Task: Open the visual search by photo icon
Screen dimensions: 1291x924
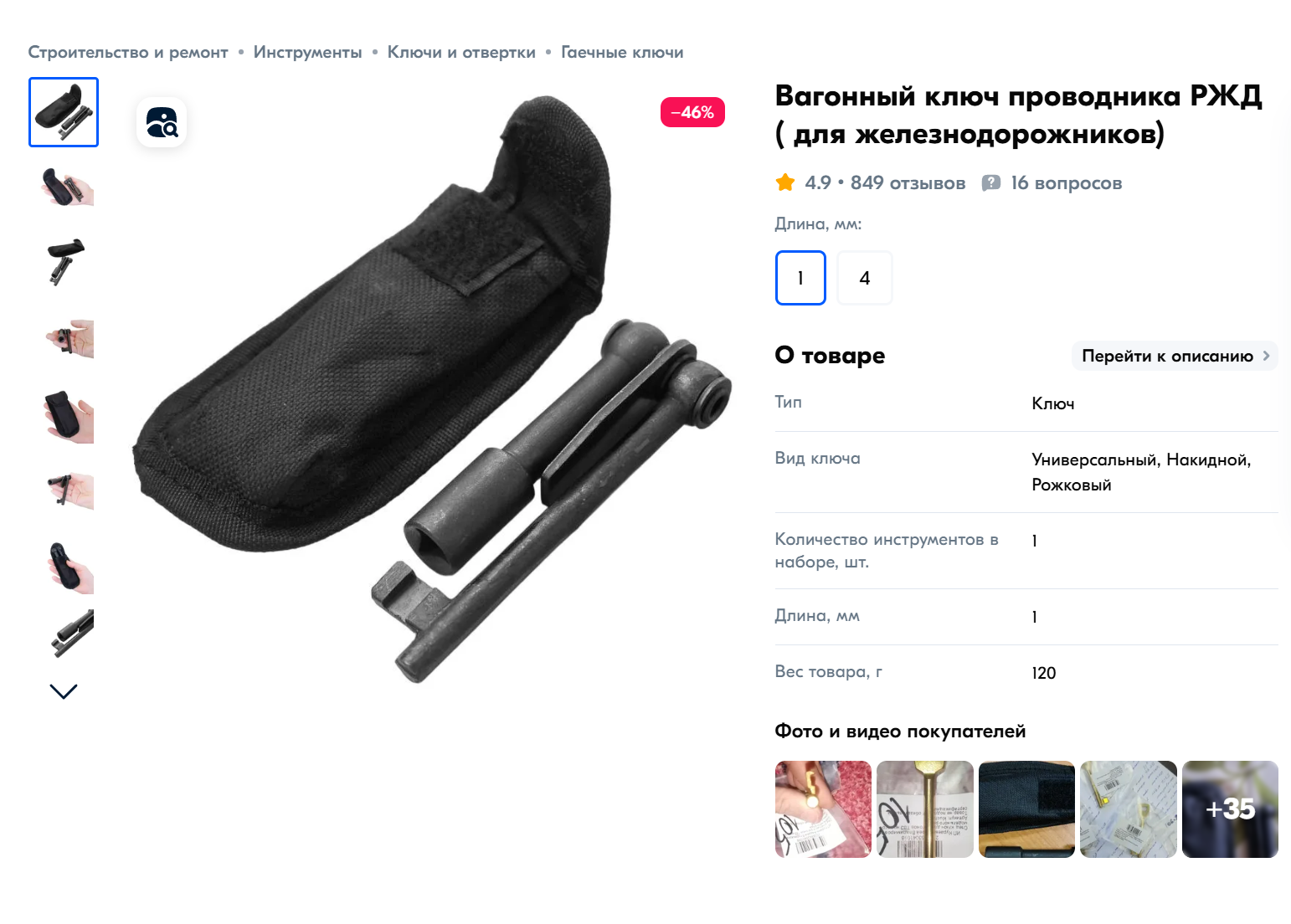Action: 162,122
